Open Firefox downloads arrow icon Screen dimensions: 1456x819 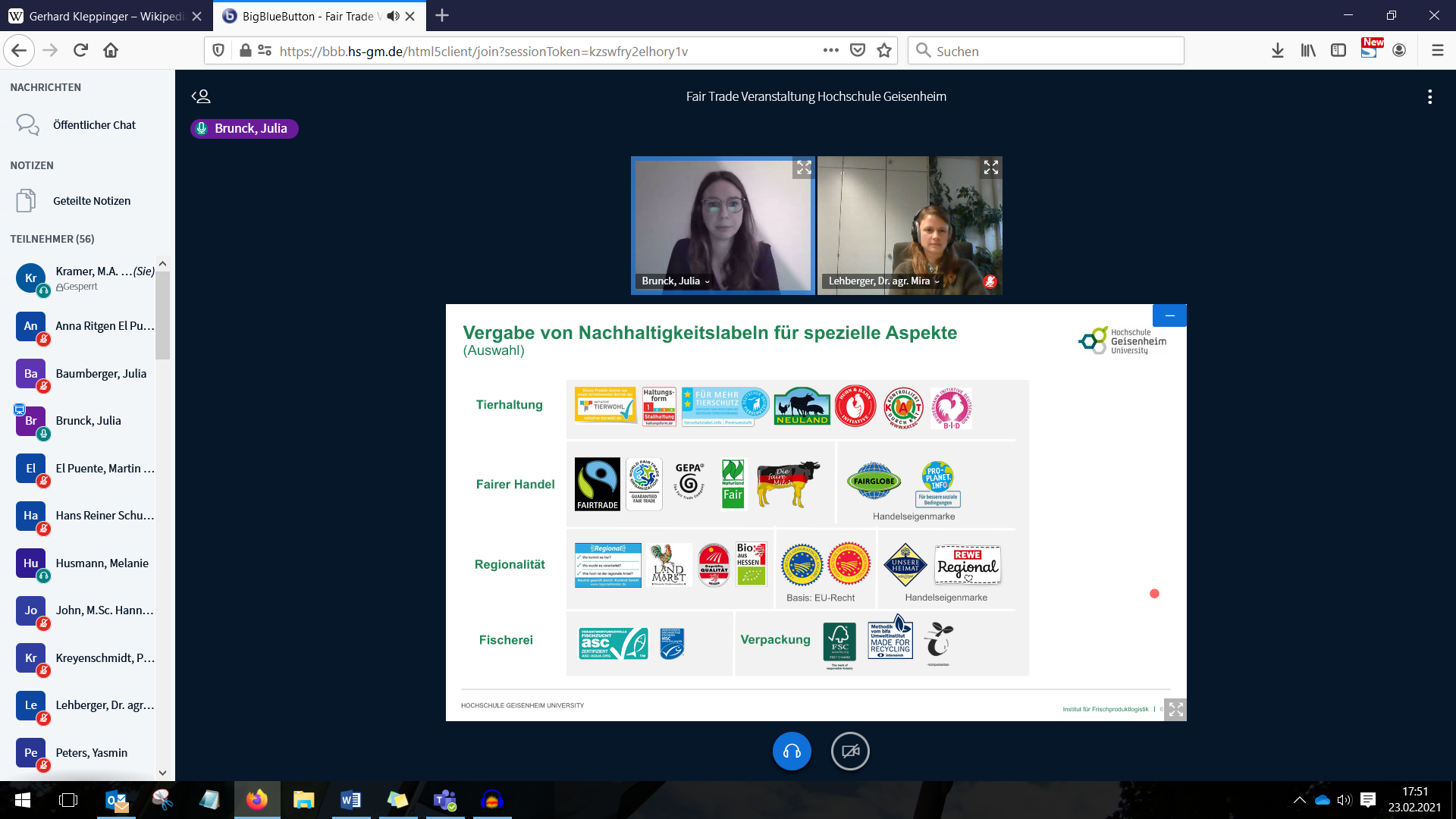point(1278,51)
